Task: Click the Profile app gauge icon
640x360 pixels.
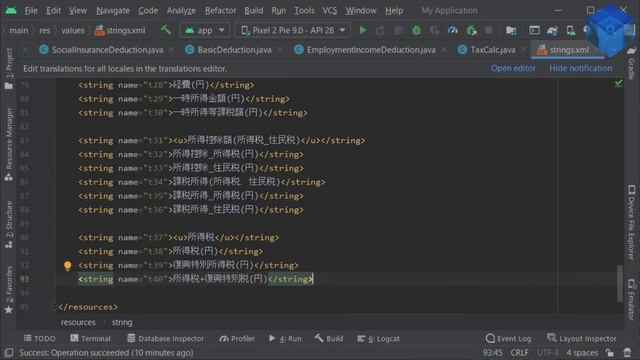Action: [x=453, y=30]
